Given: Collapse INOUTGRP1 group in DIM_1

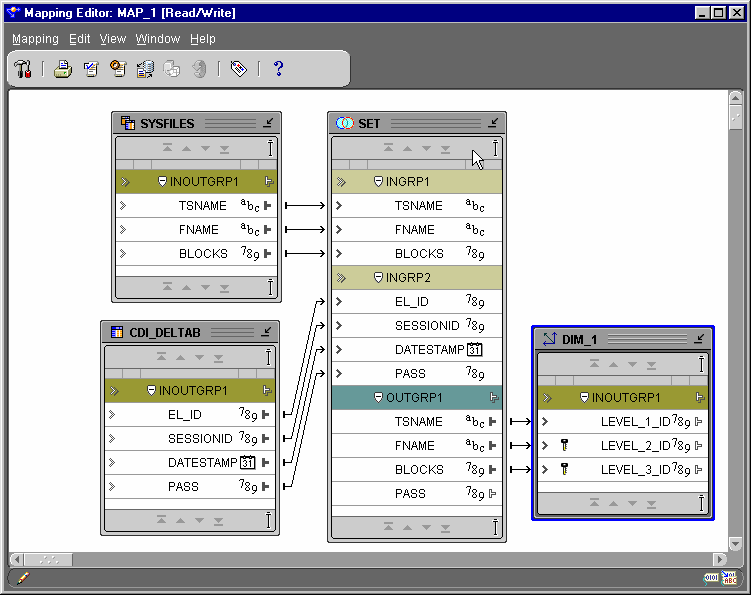Looking at the screenshot, I should click(584, 397).
